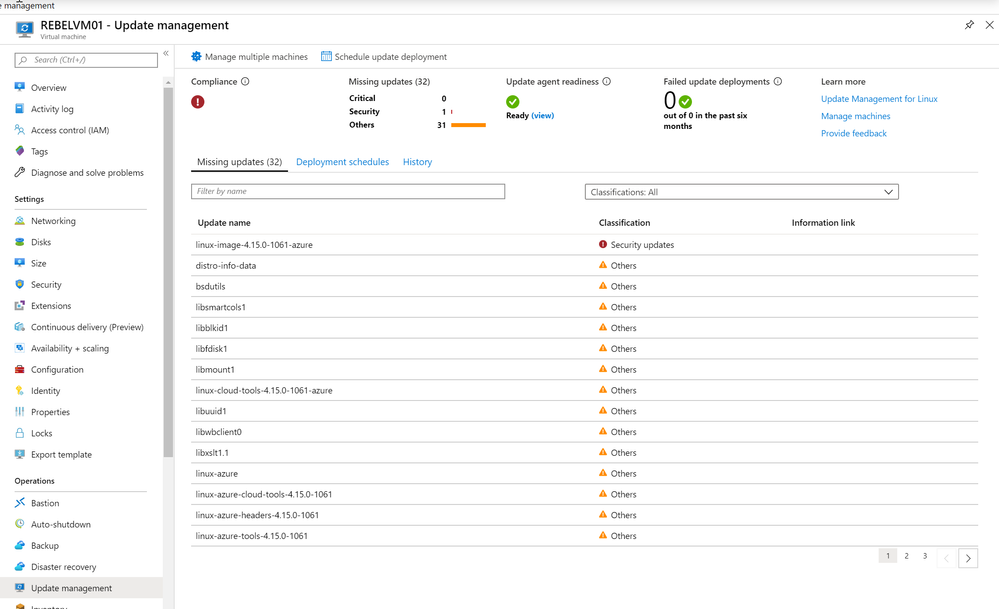Expand the Classifications: All dropdown
The height and width of the screenshot is (609, 999).
742,192
